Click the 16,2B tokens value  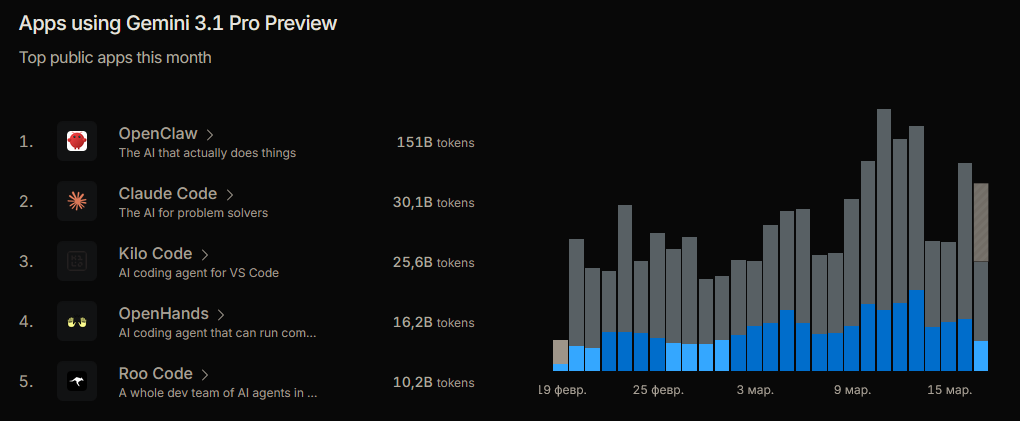coord(433,323)
